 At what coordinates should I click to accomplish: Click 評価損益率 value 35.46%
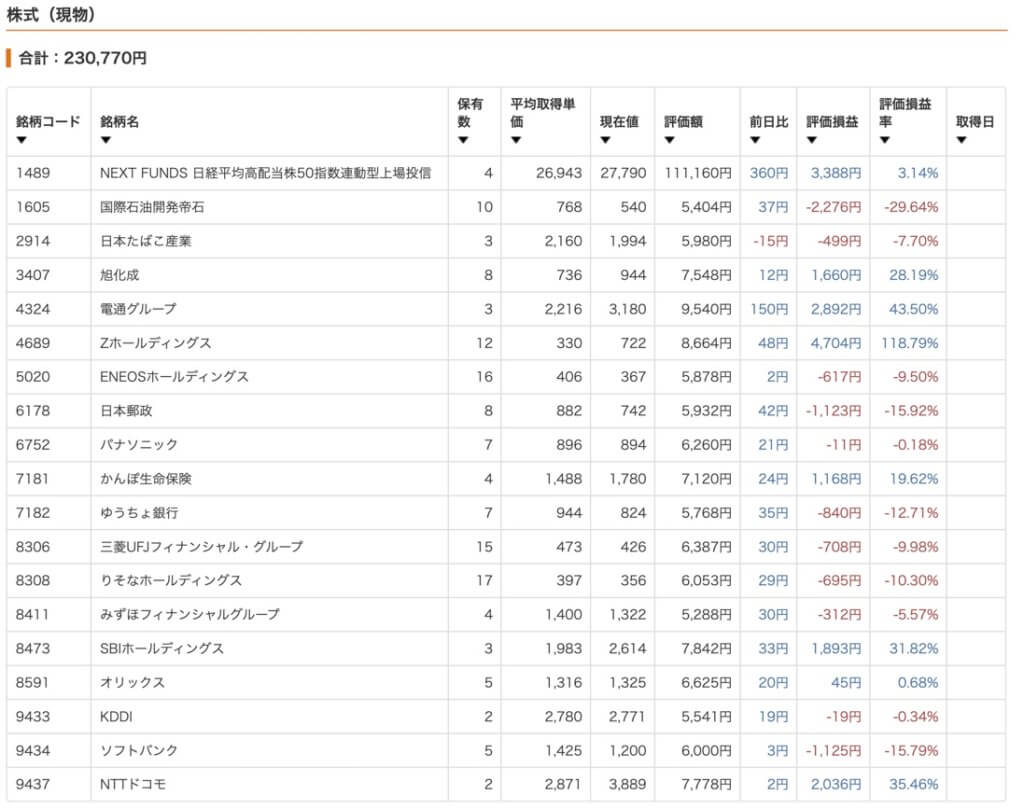[x=914, y=784]
